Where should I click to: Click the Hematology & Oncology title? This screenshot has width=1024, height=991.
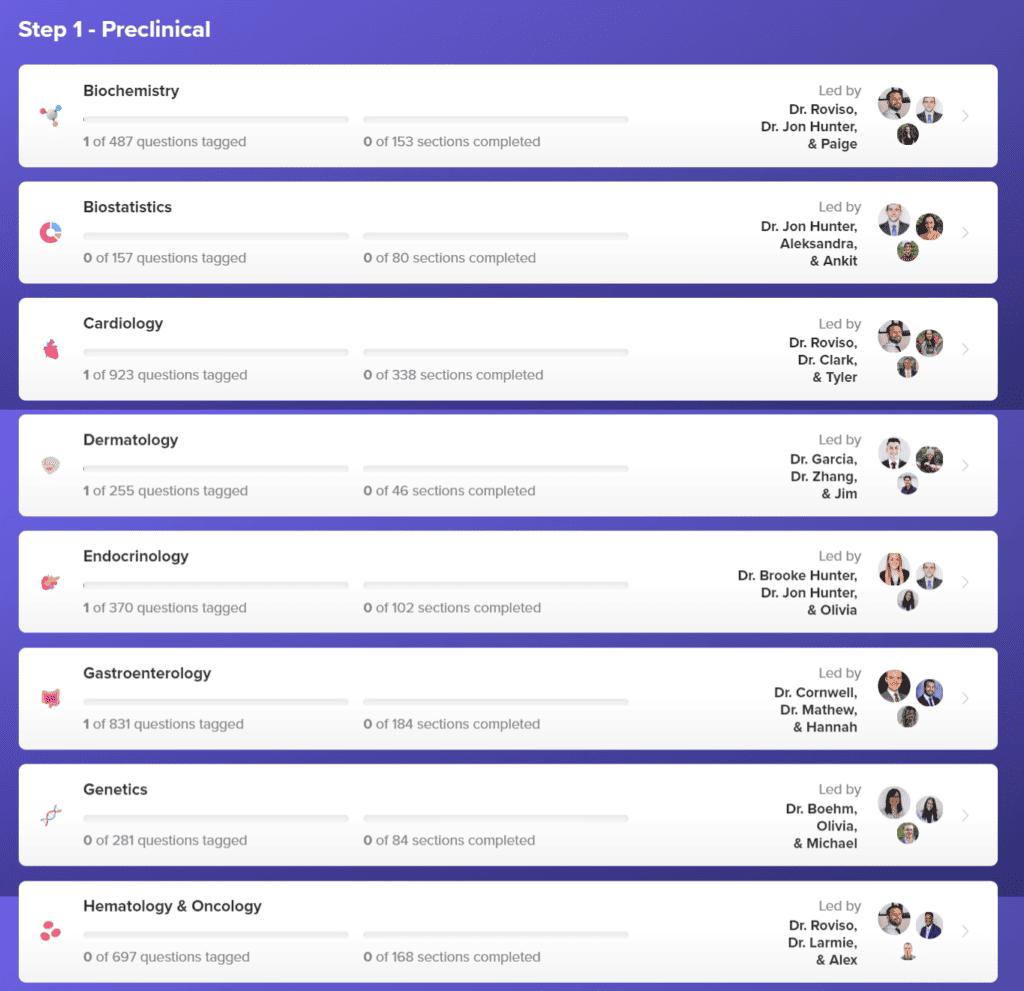point(172,906)
